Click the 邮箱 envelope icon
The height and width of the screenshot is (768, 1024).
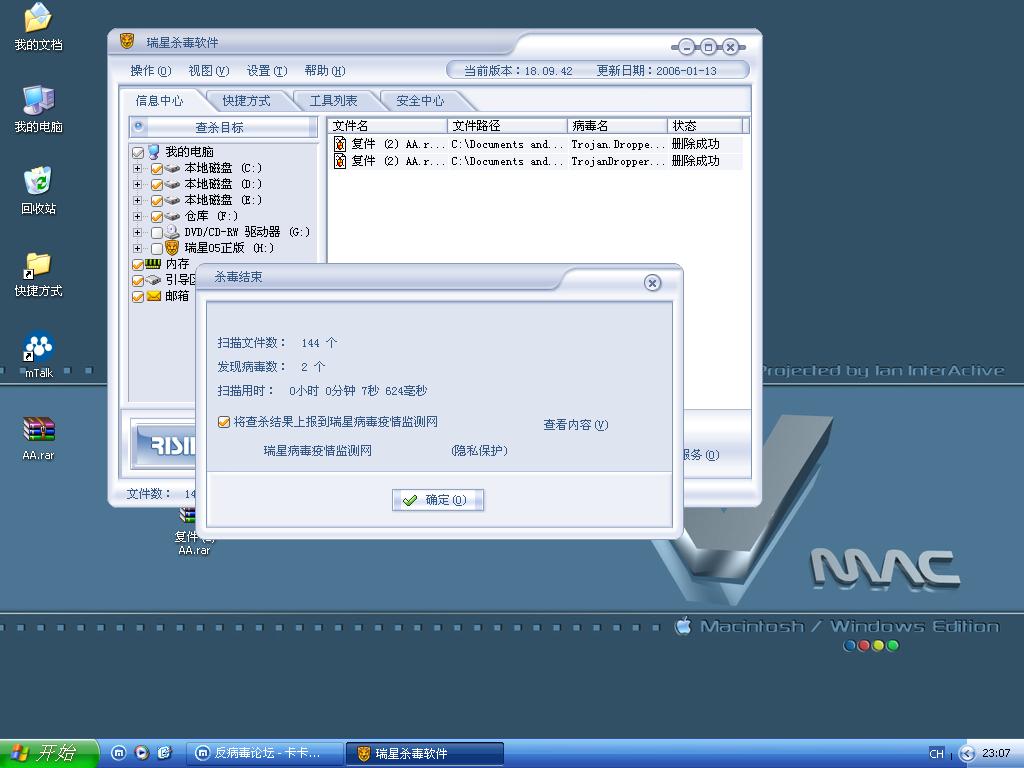point(153,296)
